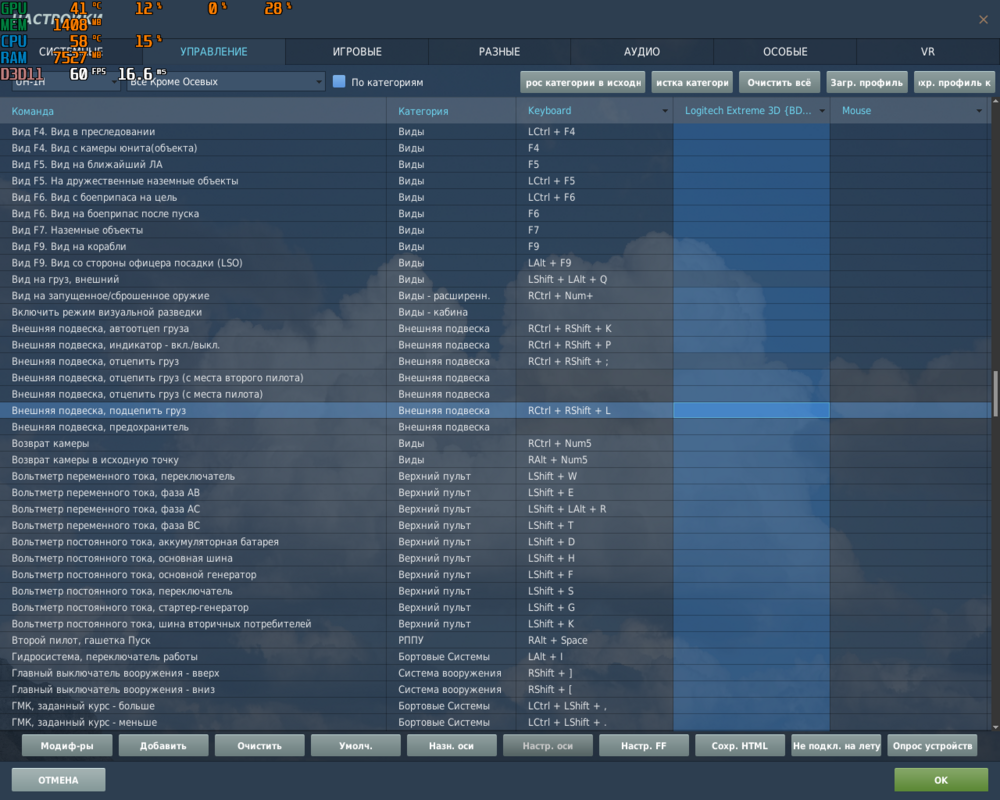Open modifiers with the Модиф-ры button
The image size is (1000, 800).
66,745
